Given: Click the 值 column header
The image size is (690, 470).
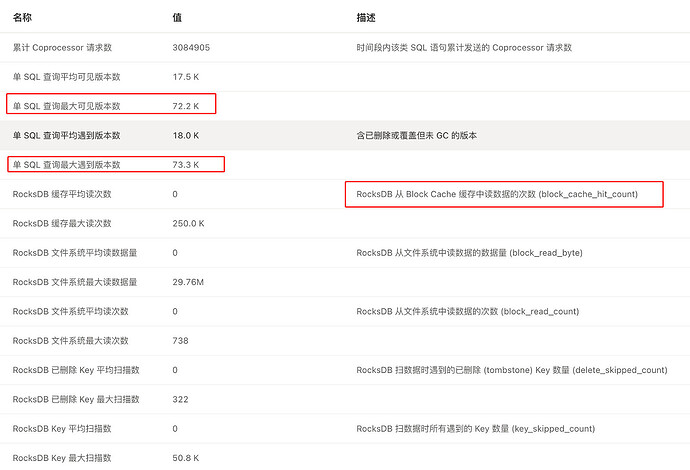Looking at the screenshot, I should [x=177, y=18].
